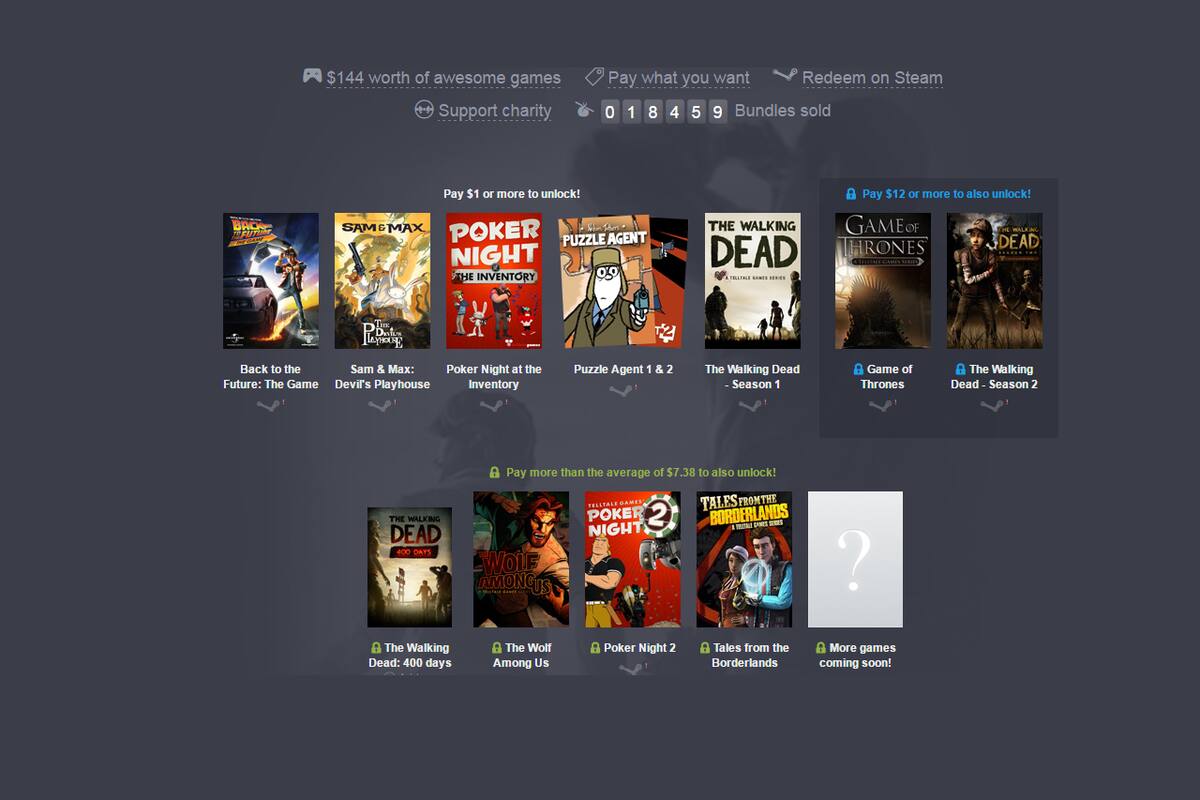The image size is (1200, 800).
Task: Click the game controller icon beside $144 worth
Action: (x=312, y=76)
